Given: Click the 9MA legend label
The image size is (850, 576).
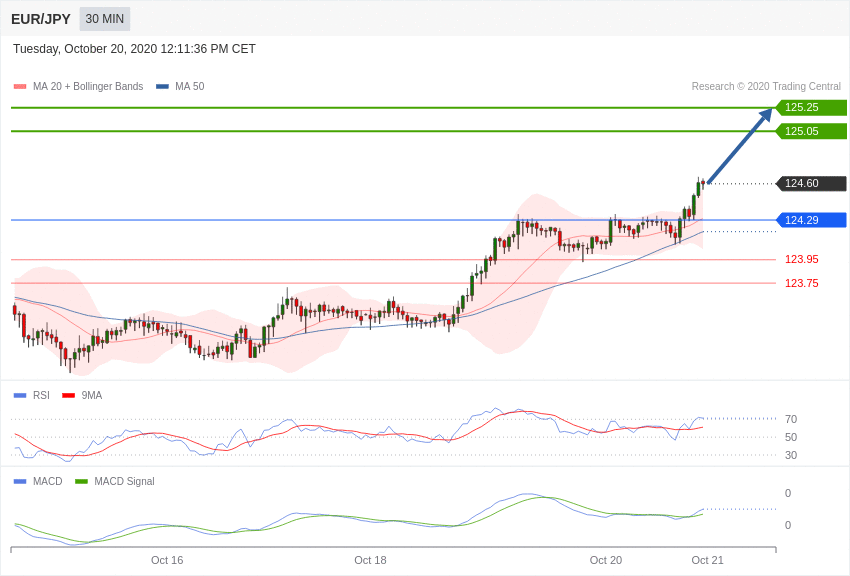Looking at the screenshot, I should click(92, 396).
